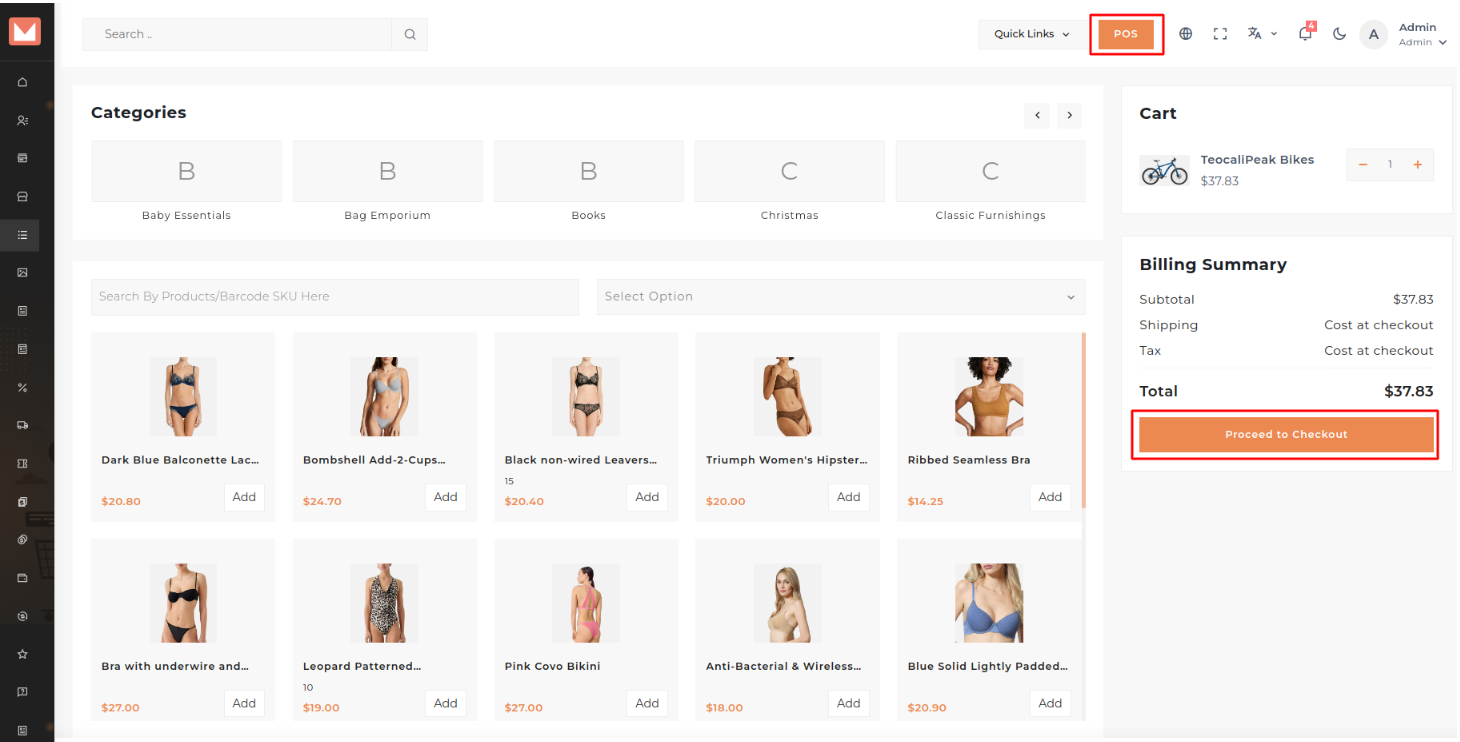This screenshot has width=1460, height=742.
Task: Click the globe icon in header
Action: [x=1185, y=34]
